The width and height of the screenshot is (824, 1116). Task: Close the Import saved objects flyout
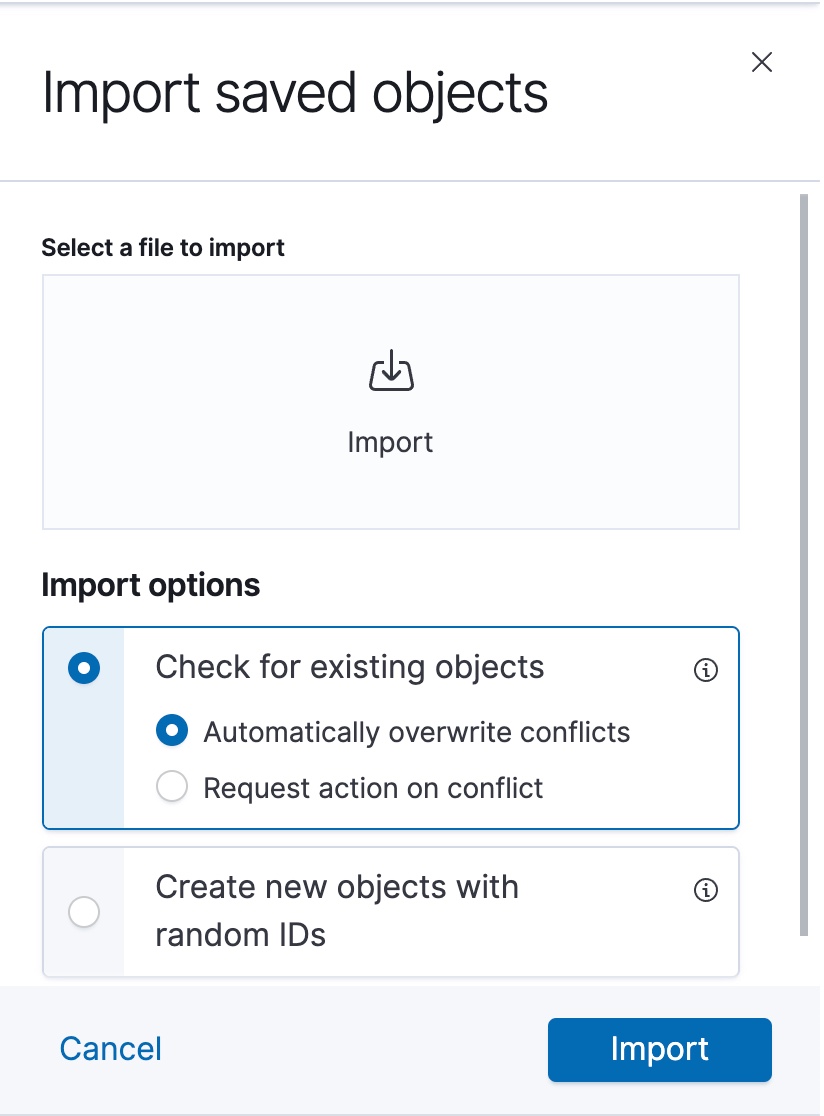pos(762,63)
